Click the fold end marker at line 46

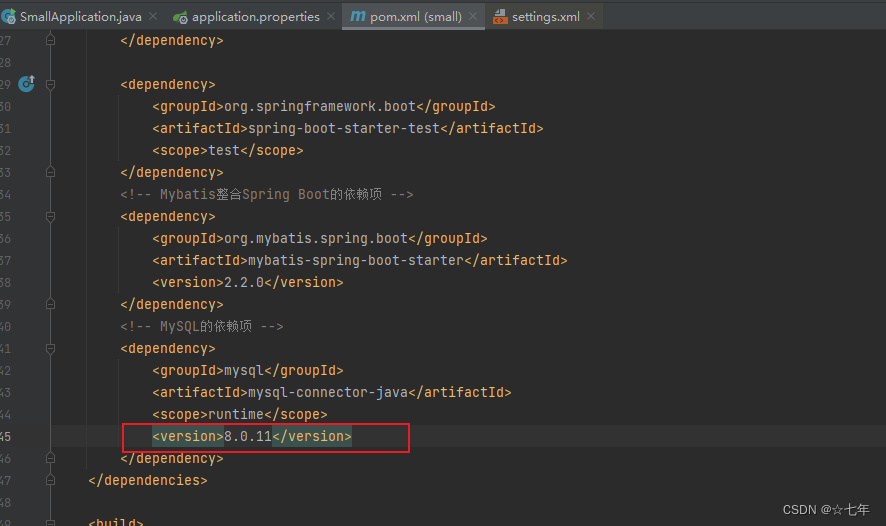coord(50,458)
